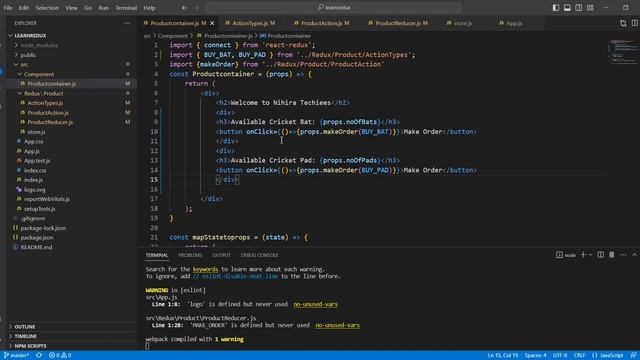640x360 pixels.
Task: Switch to the ProductAction.js tab
Action: pyautogui.click(x=321, y=23)
